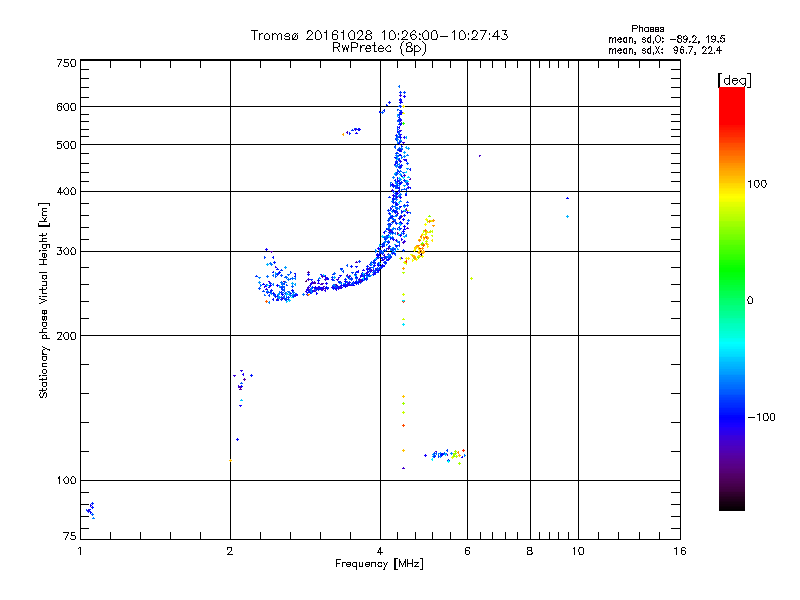Click the colorbar tick label '0'
Image resolution: width=800 pixels, height=600 pixels.
750,301
